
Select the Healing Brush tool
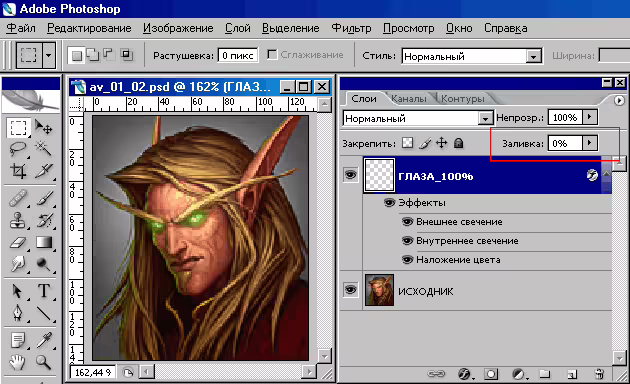[18, 198]
